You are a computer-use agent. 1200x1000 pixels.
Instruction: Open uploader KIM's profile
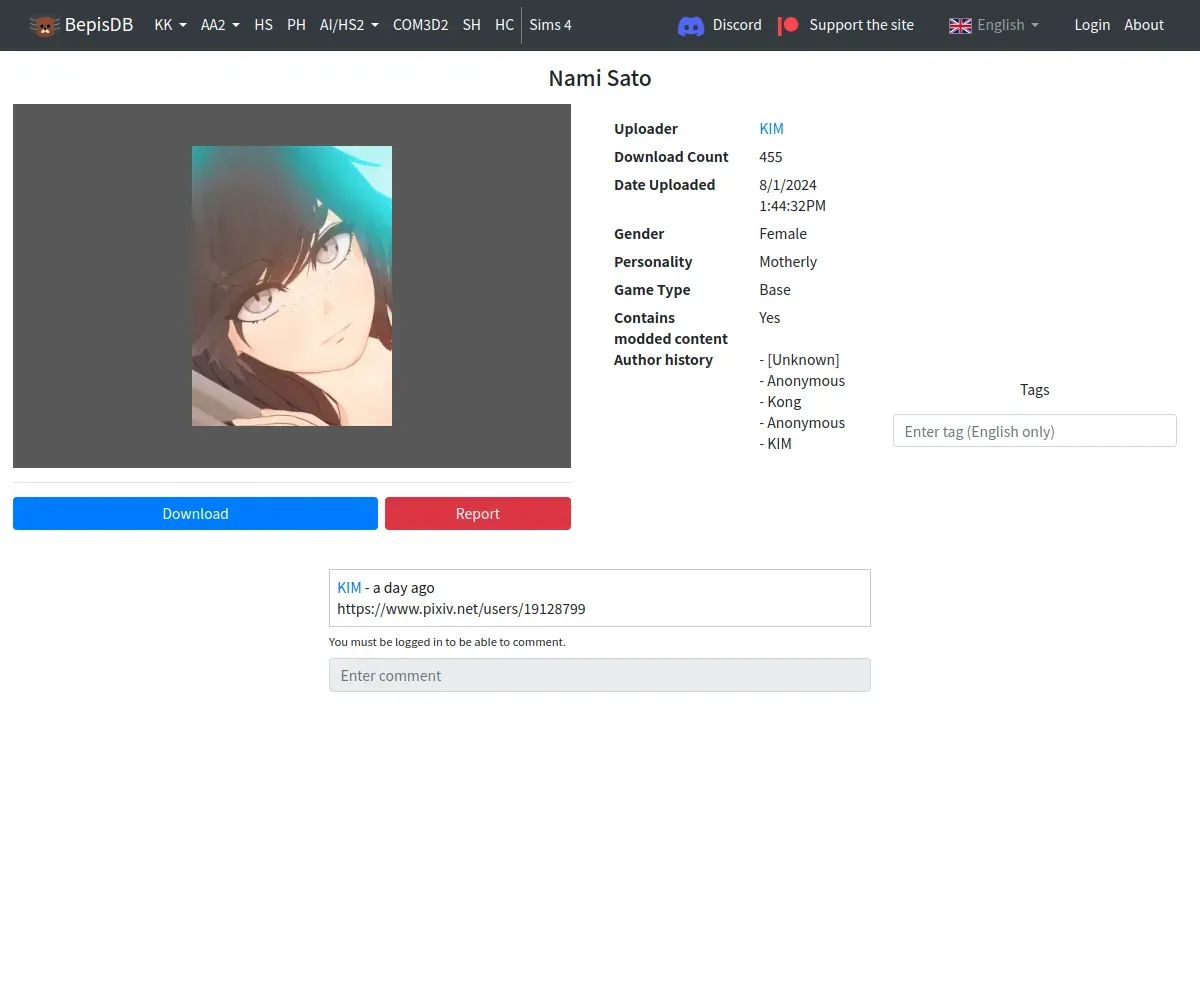(771, 129)
